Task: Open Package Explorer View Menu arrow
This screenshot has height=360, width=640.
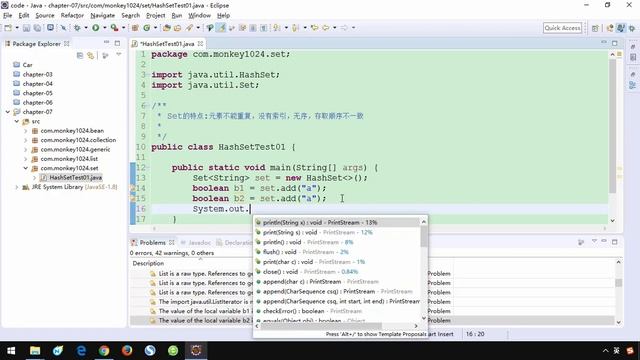Action: point(119,54)
